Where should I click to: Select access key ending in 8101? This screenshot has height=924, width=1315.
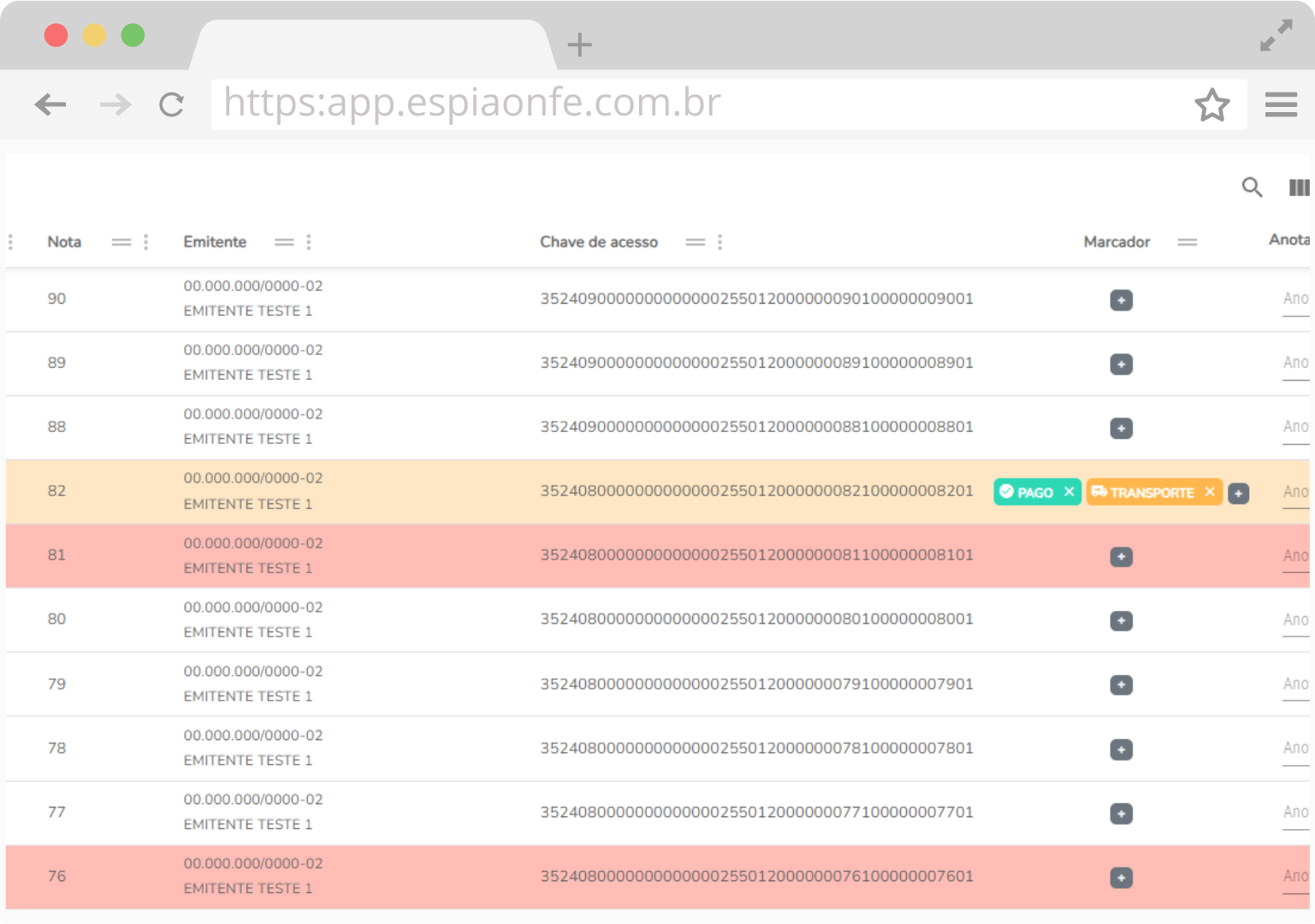coord(756,555)
